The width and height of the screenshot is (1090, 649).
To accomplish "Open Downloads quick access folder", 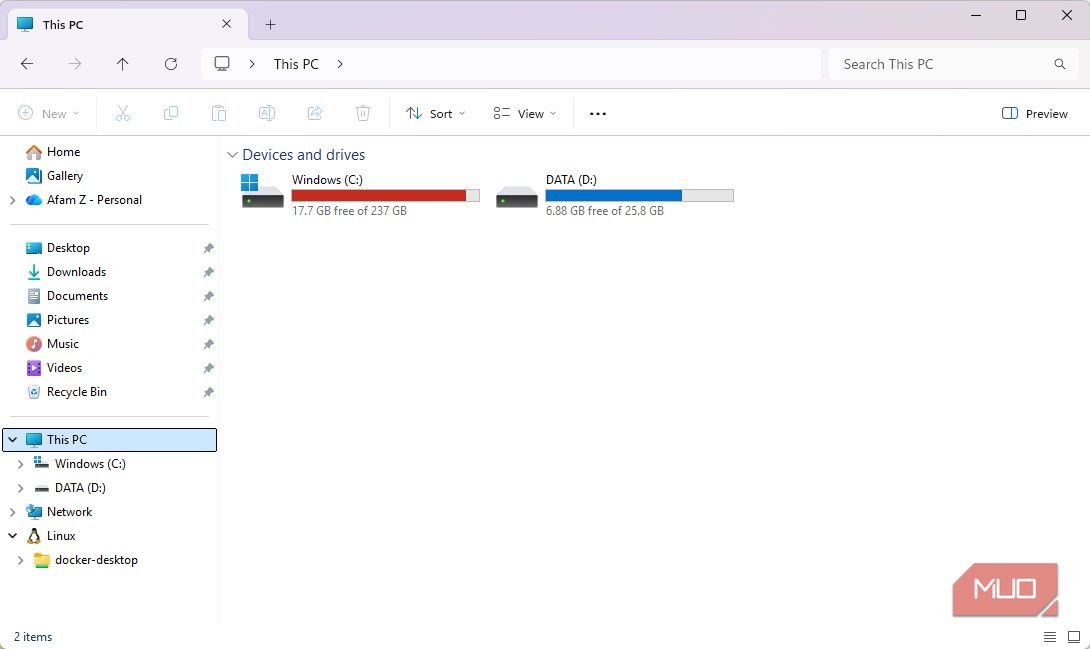I will click(76, 272).
